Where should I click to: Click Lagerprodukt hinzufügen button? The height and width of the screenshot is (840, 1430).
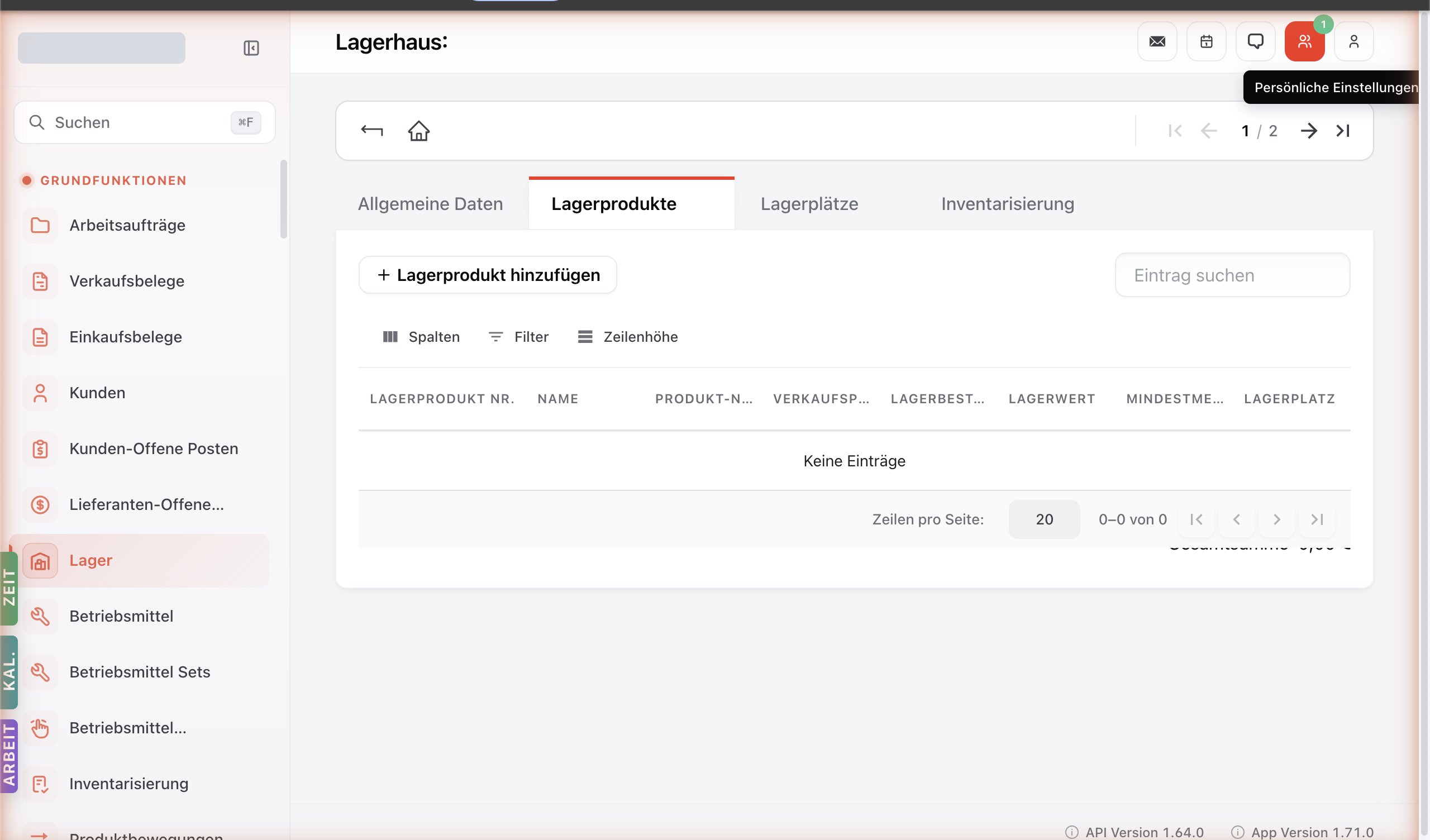[488, 275]
